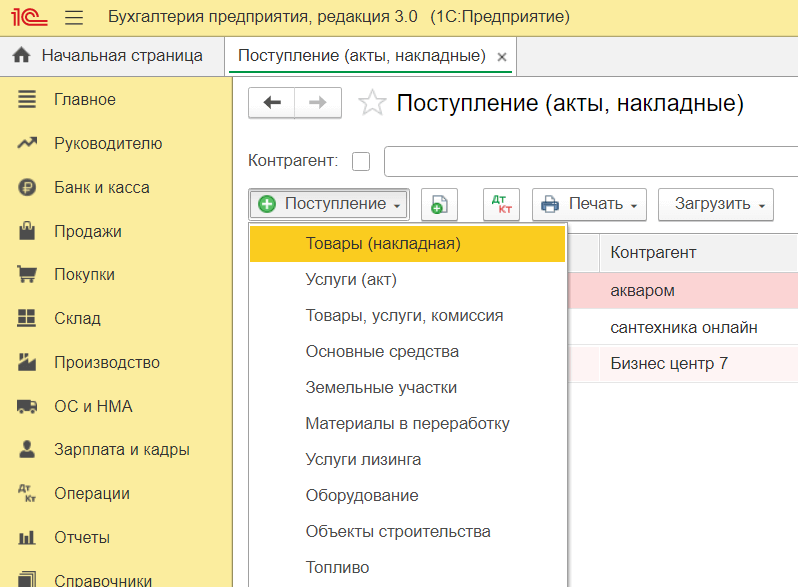Close the Поступление (акты, накладные) tab
This screenshot has height=587, width=798.
[502, 57]
